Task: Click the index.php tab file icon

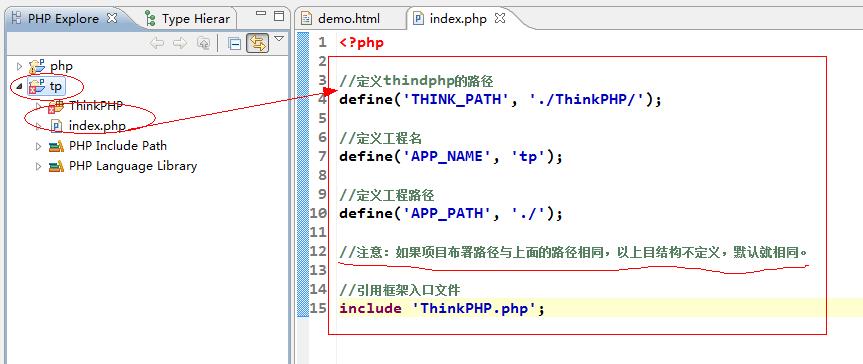Action: tap(419, 19)
